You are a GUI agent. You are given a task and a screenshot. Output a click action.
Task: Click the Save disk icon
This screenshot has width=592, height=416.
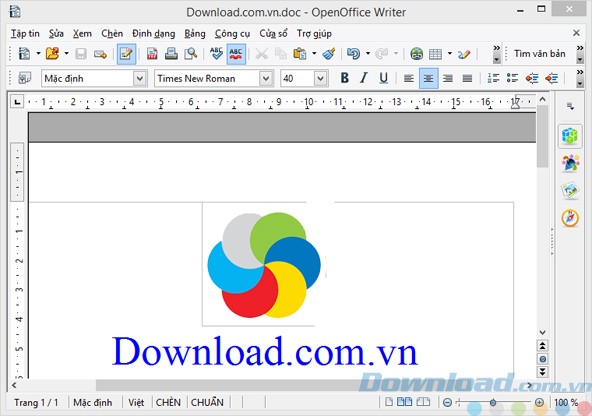coord(81,54)
